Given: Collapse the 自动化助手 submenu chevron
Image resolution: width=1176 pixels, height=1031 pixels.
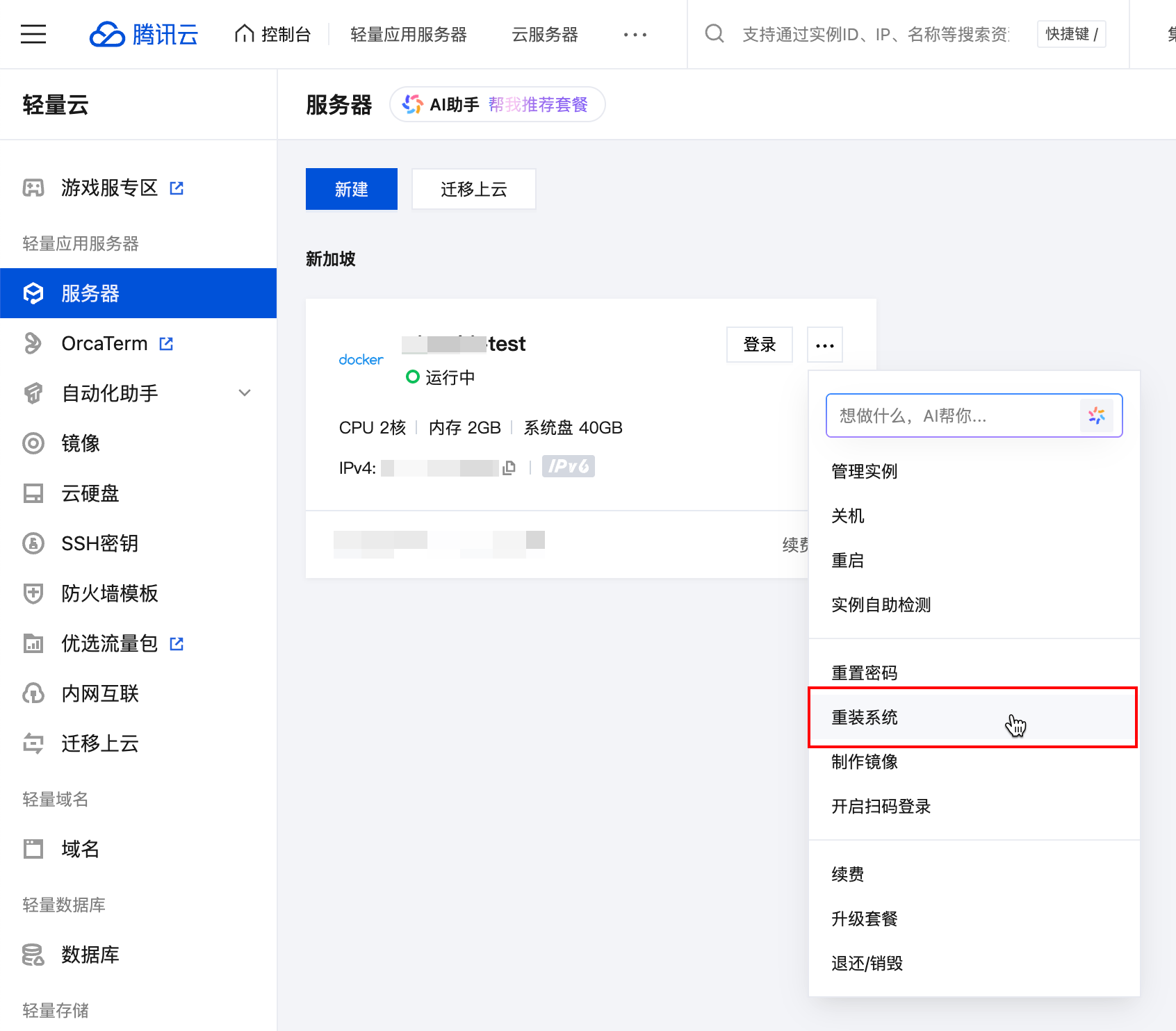Looking at the screenshot, I should point(245,393).
